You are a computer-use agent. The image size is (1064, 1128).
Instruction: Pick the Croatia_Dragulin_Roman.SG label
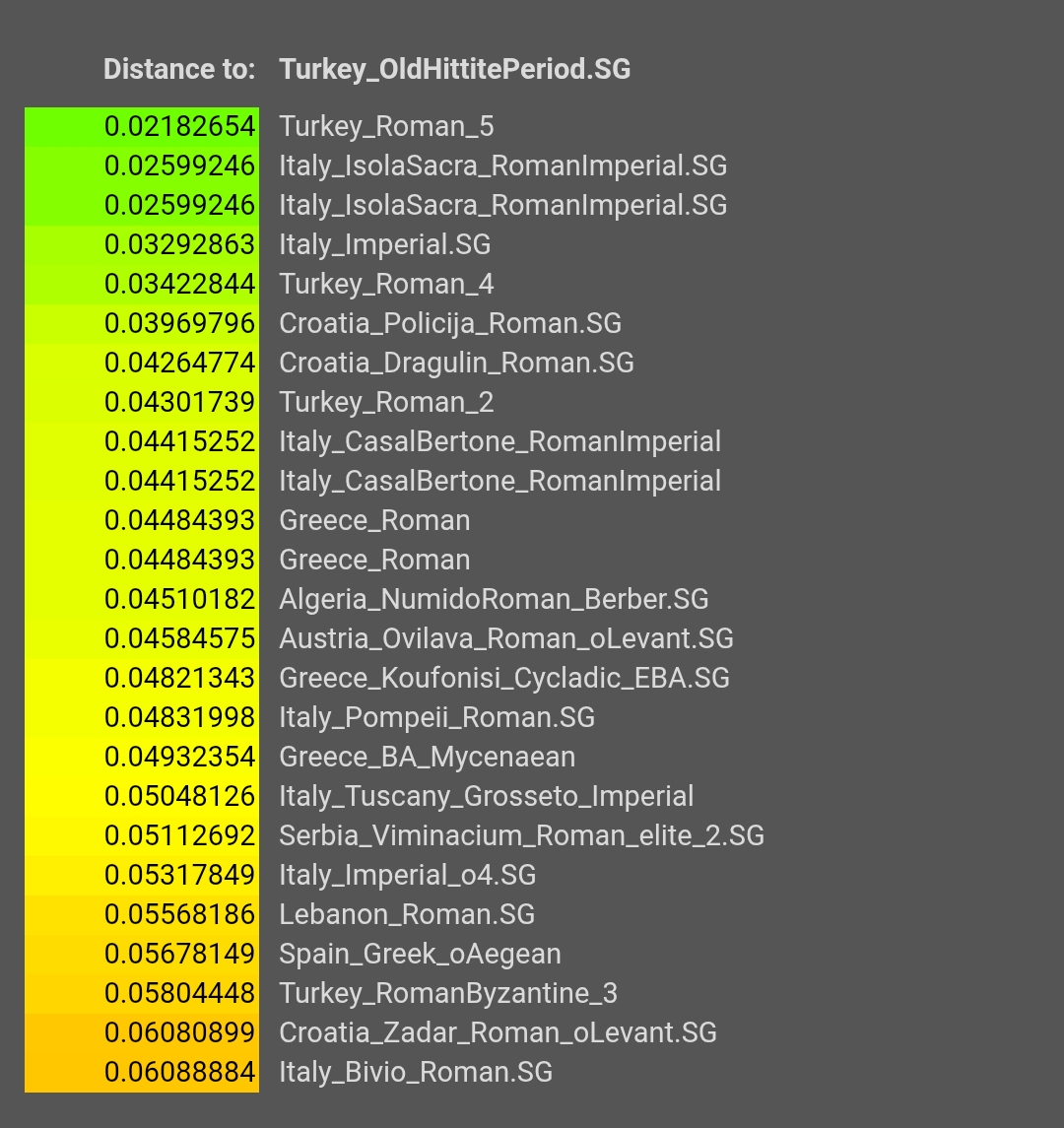(x=456, y=364)
